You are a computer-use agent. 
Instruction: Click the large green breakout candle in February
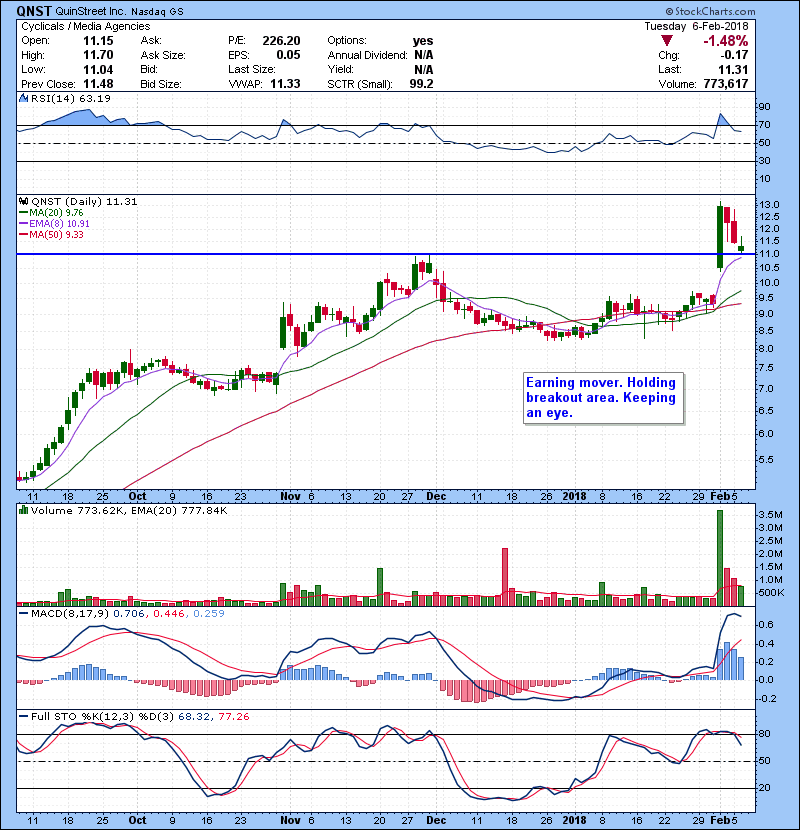720,237
